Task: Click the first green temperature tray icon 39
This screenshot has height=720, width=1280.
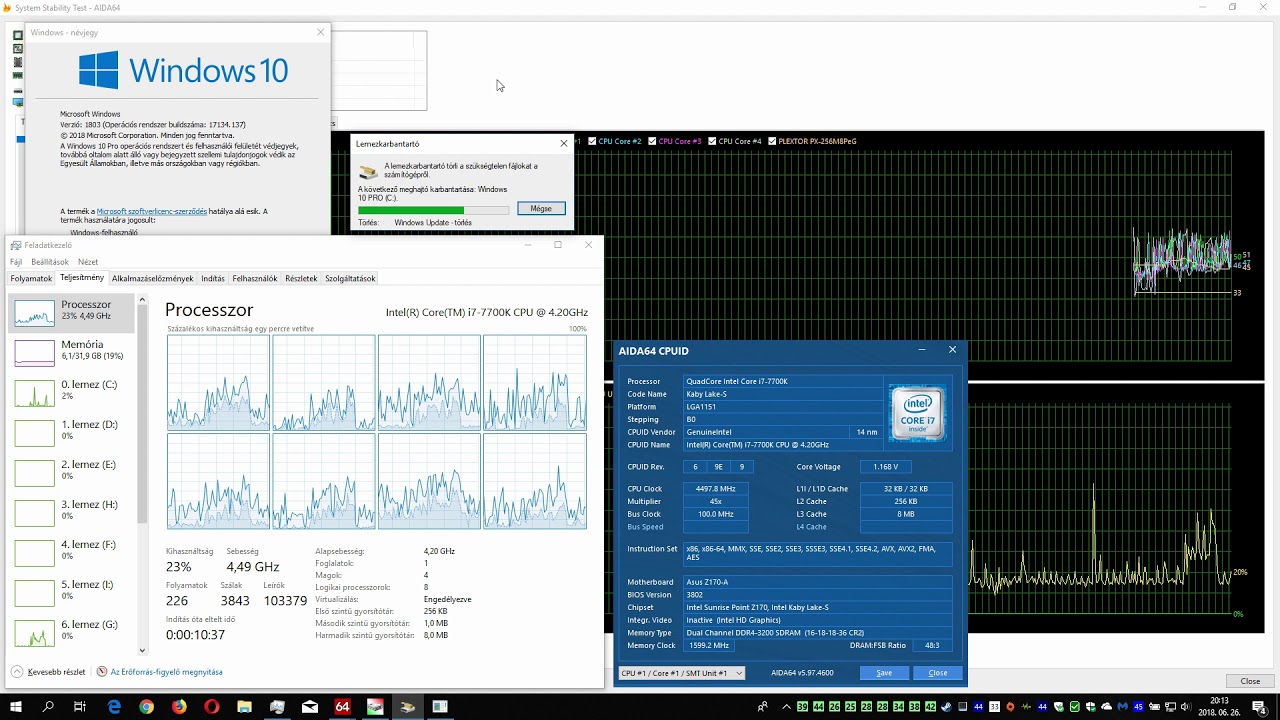Action: point(802,707)
